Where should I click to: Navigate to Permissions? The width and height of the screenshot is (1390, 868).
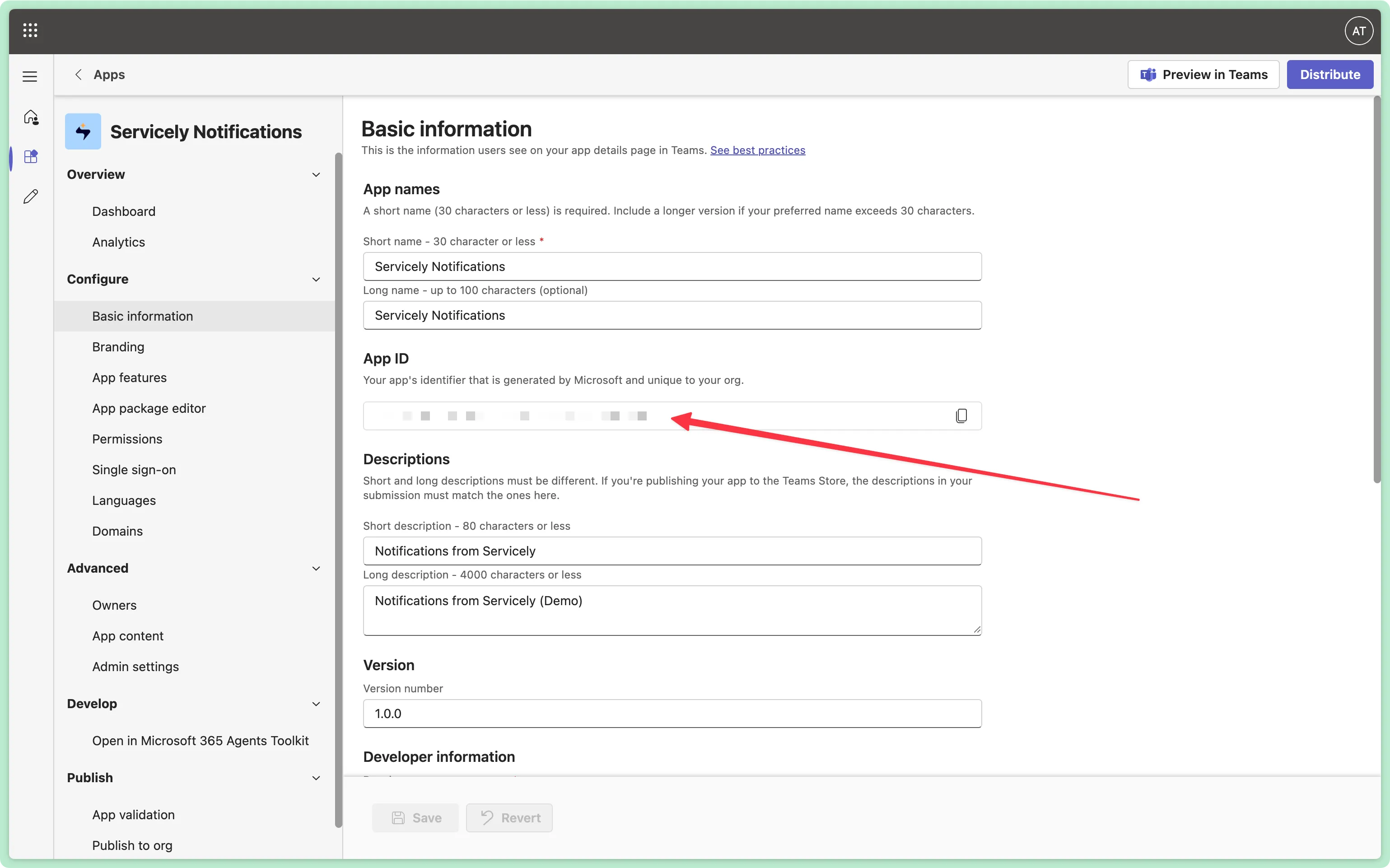(127, 439)
